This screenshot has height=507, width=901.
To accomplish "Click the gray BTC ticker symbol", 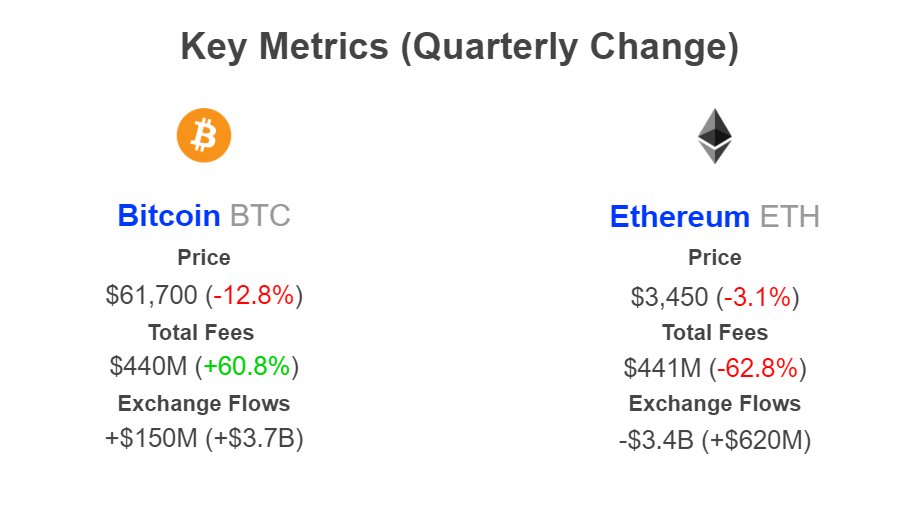I will click(260, 215).
